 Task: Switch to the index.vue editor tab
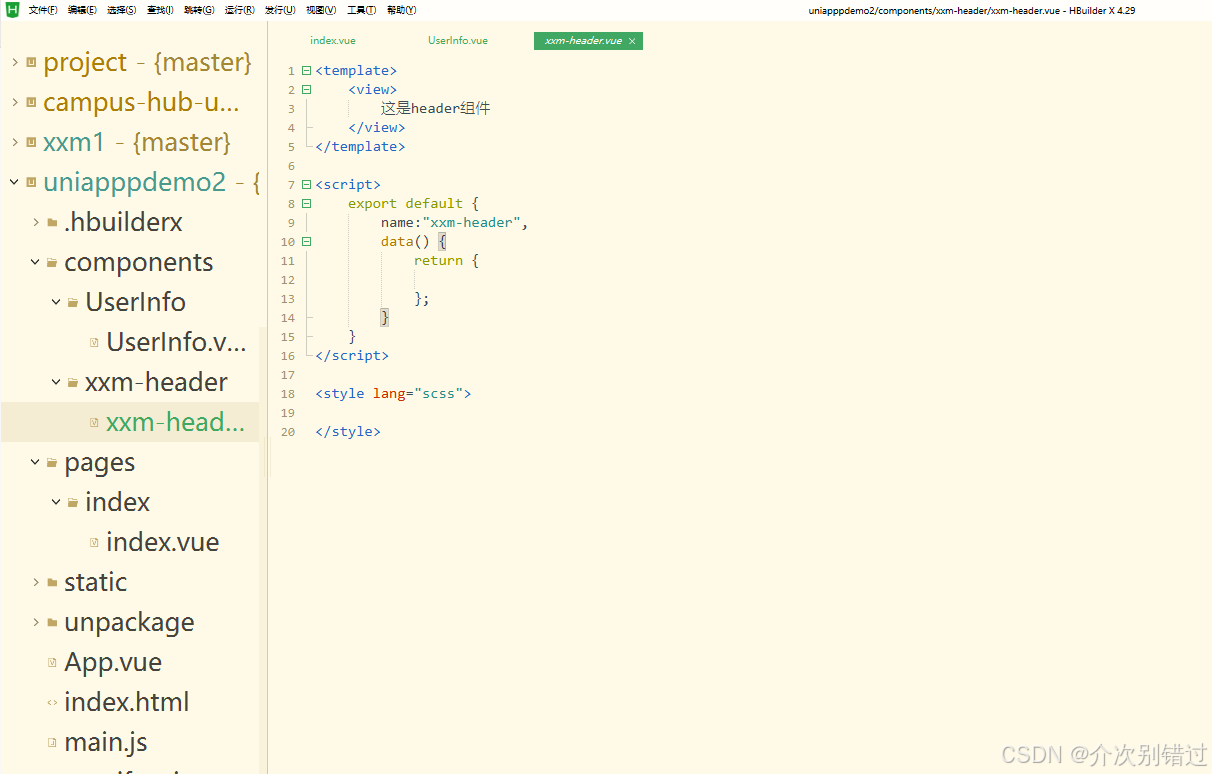(333, 41)
